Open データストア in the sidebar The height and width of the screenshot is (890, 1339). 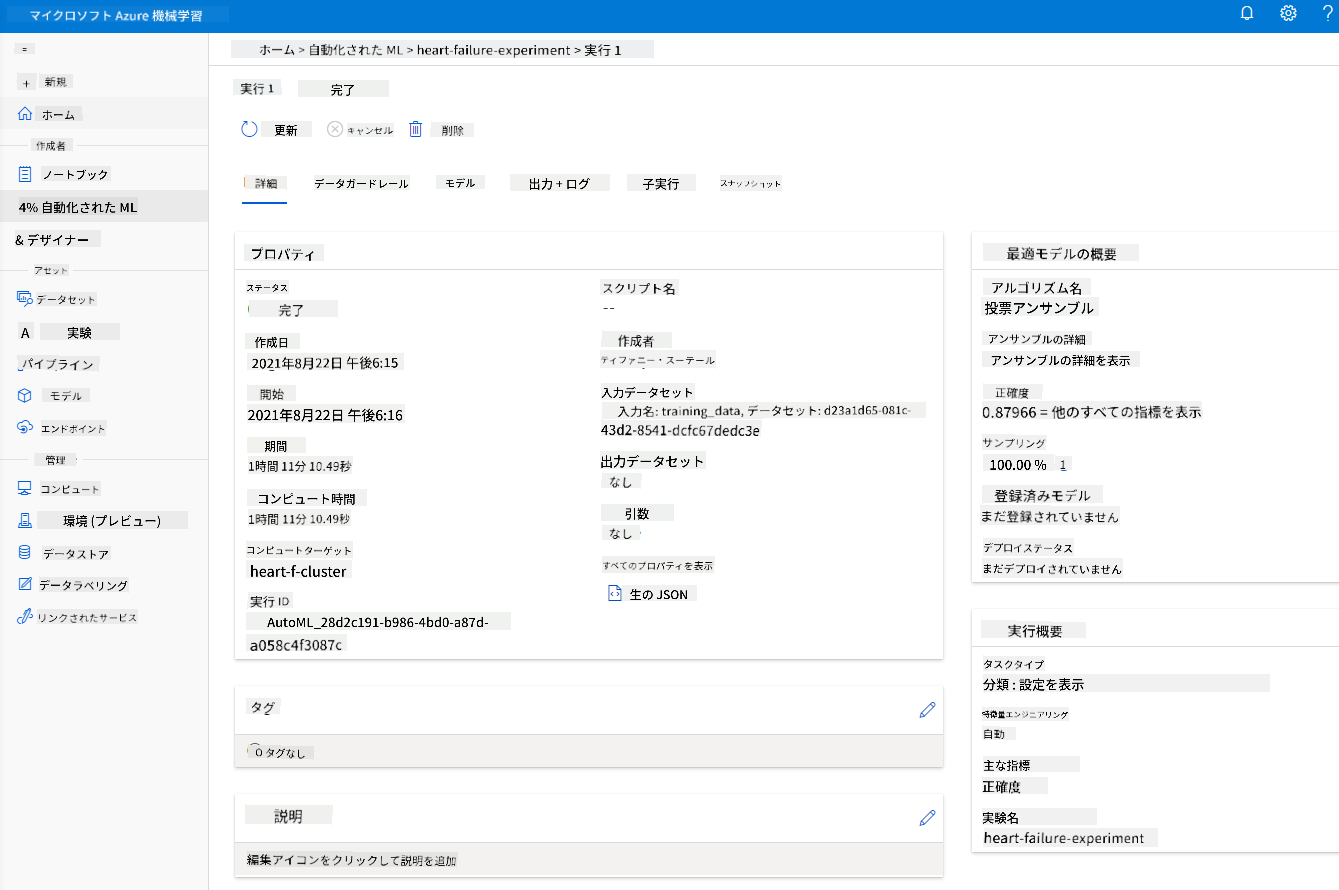pyautogui.click(x=66, y=553)
